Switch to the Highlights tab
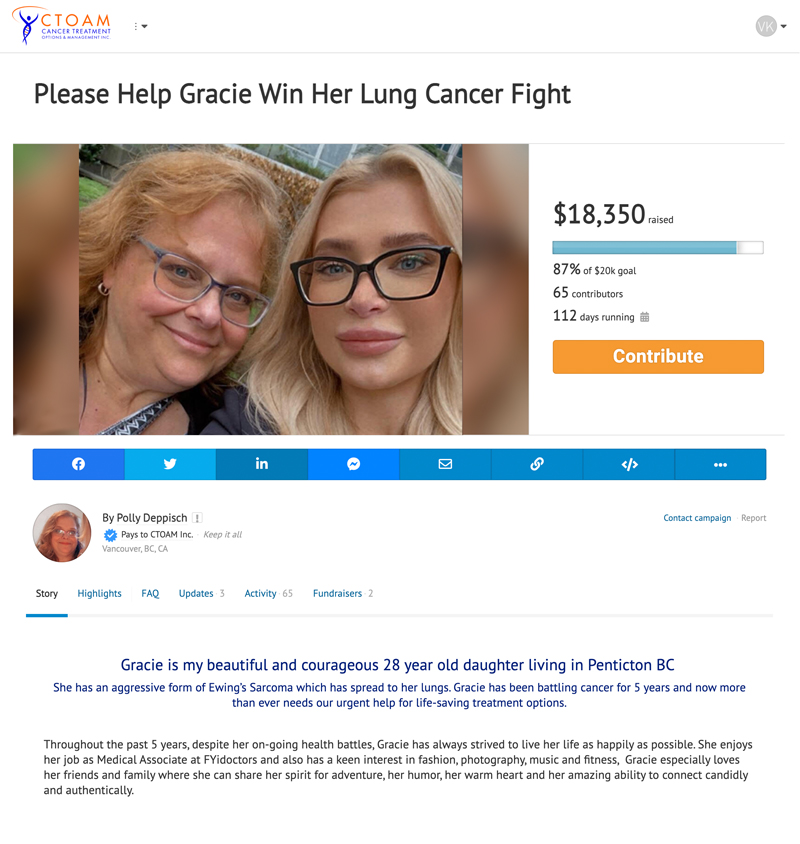The height and width of the screenshot is (844, 800). [100, 593]
